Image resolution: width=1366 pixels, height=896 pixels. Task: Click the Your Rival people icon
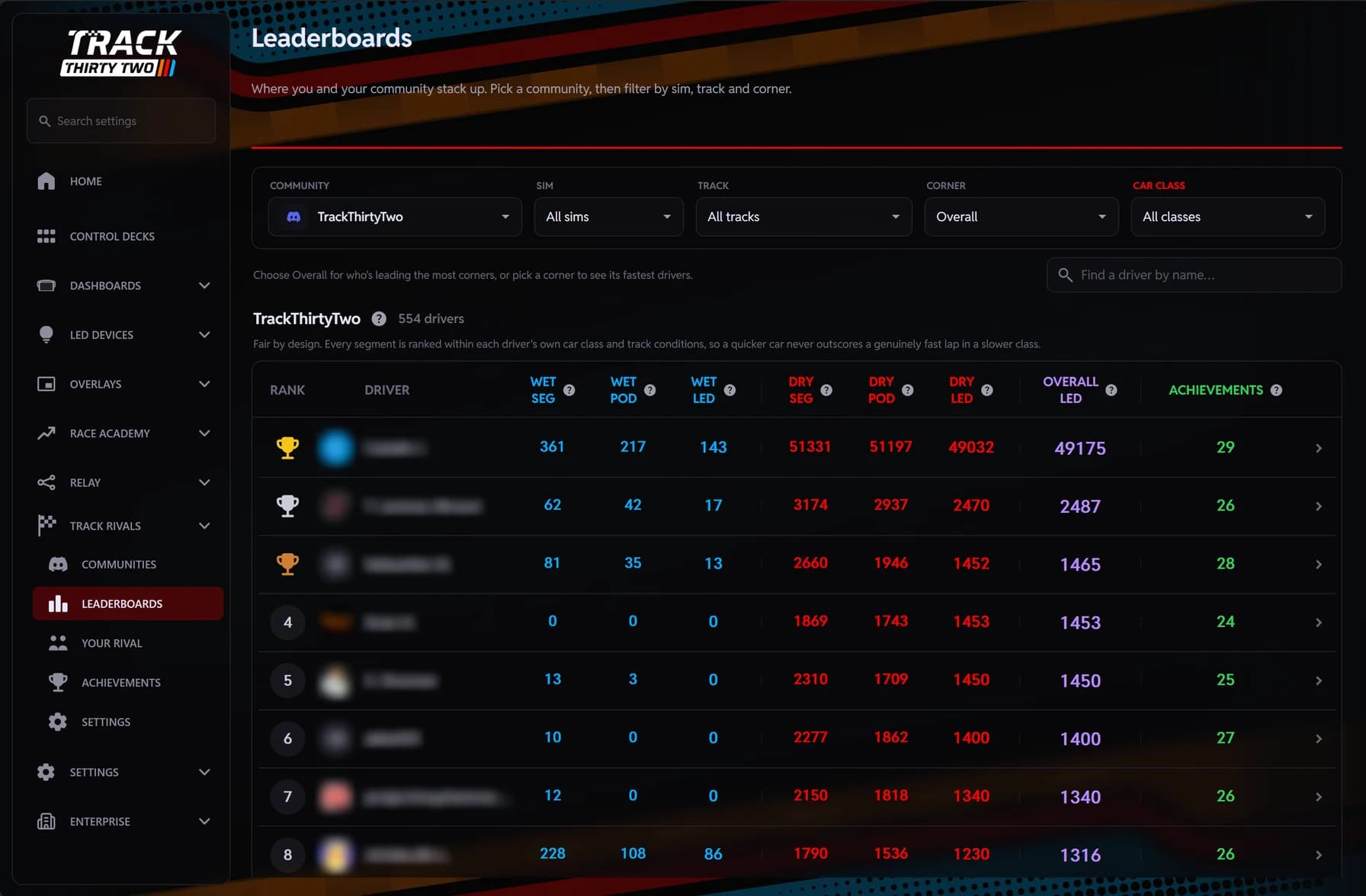click(58, 643)
